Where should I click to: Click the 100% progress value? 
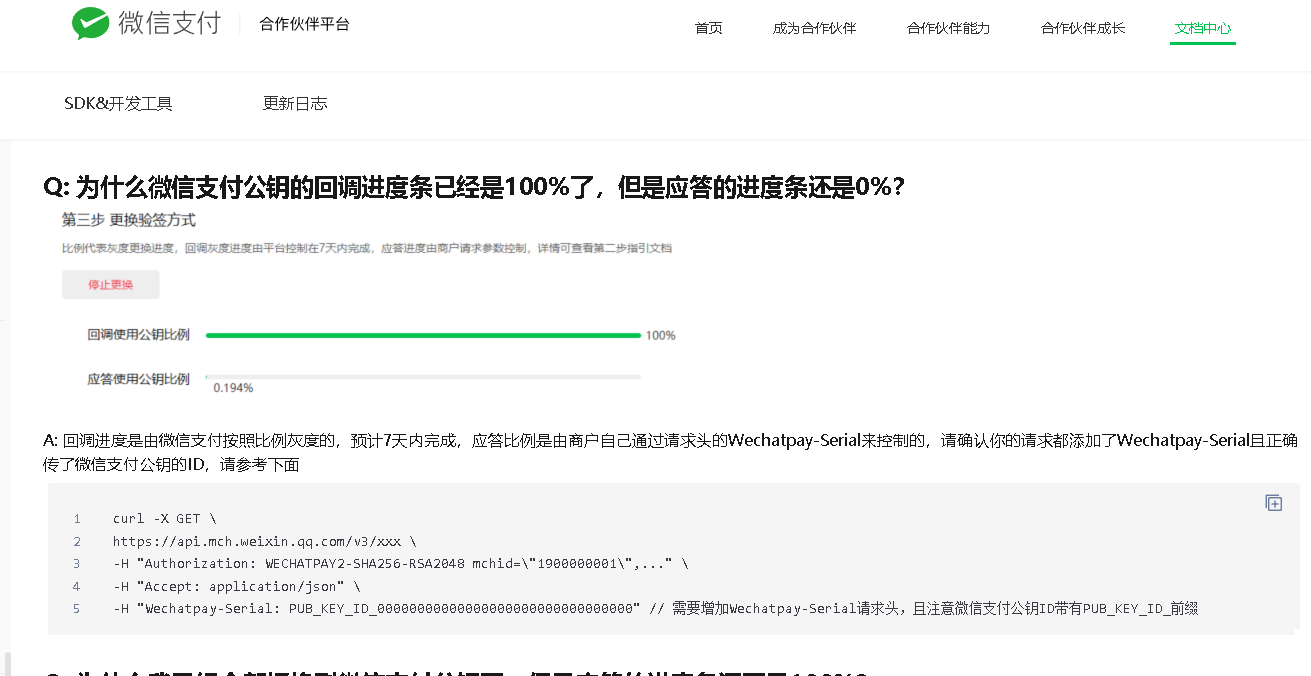[661, 336]
